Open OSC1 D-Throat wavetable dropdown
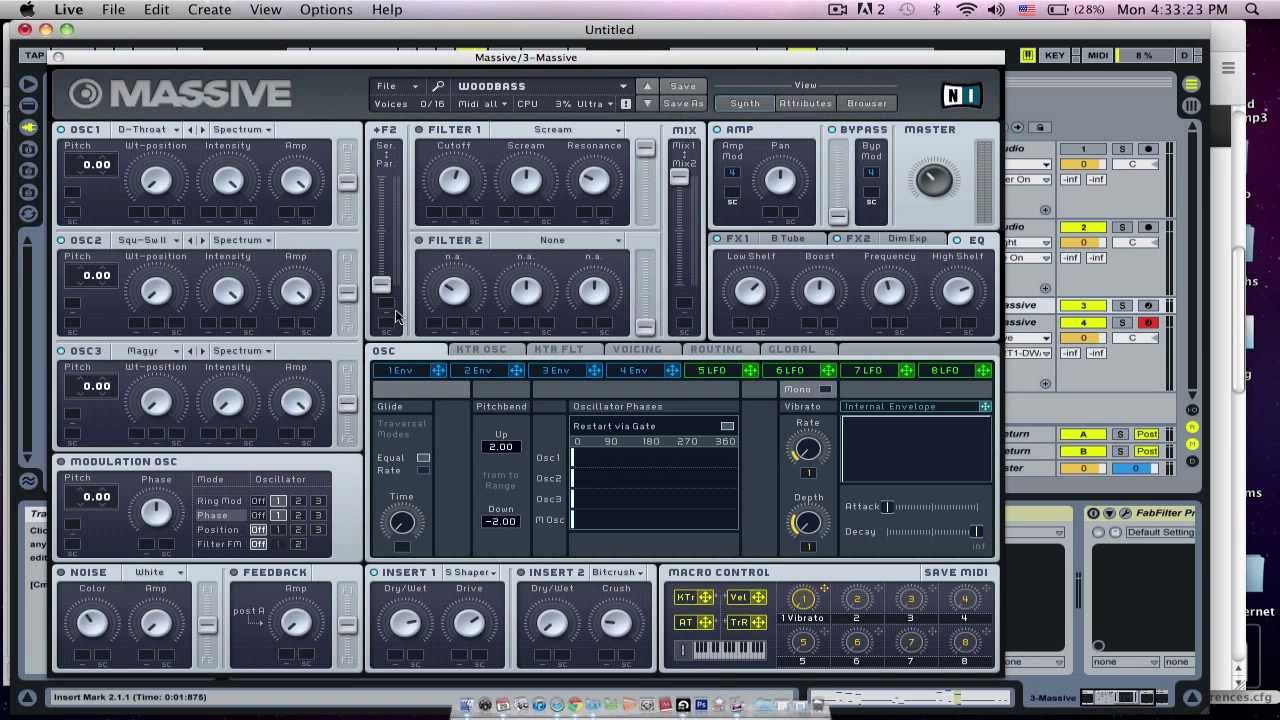The height and width of the screenshot is (720, 1280). (148, 130)
